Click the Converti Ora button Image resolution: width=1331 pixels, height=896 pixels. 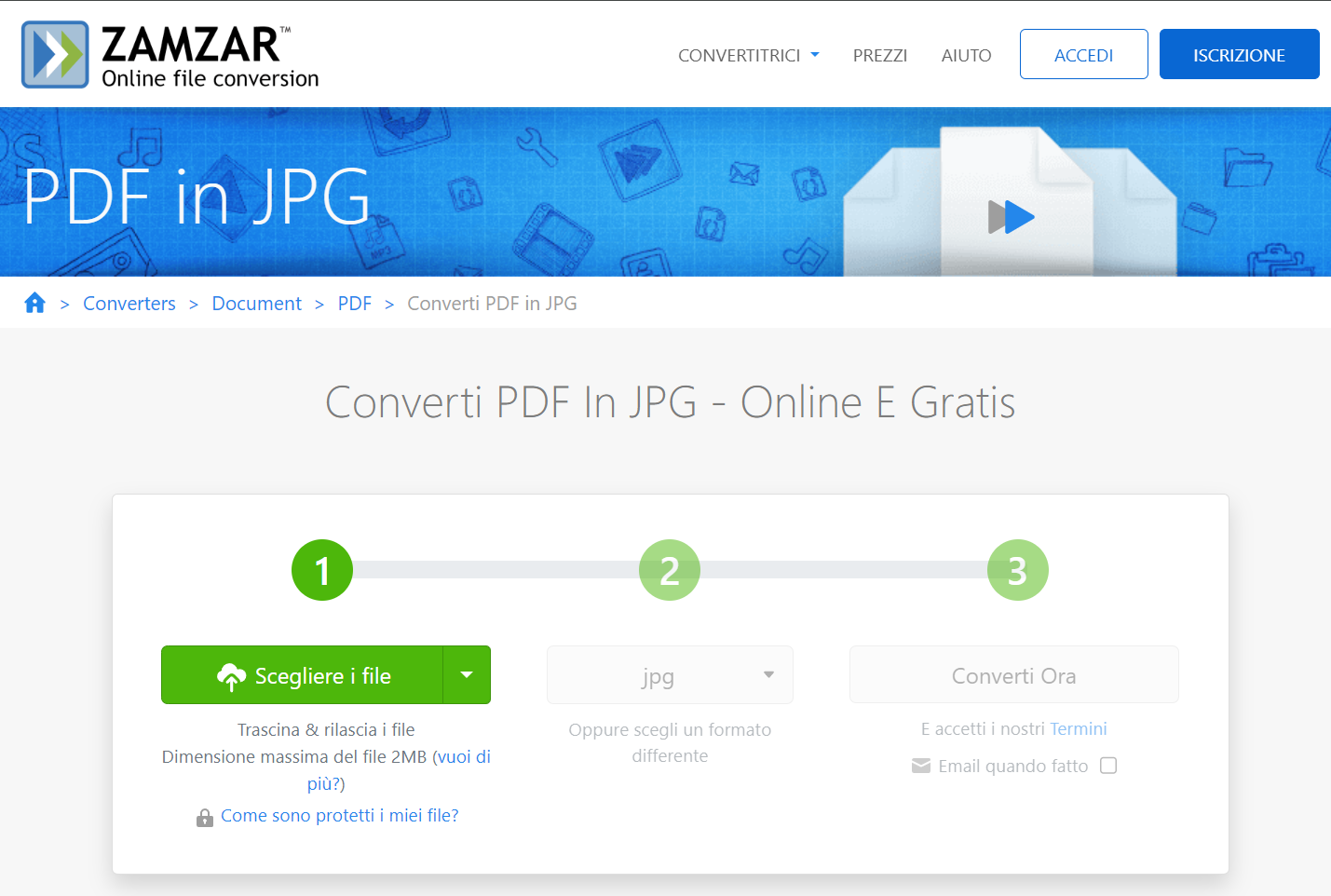[1014, 675]
